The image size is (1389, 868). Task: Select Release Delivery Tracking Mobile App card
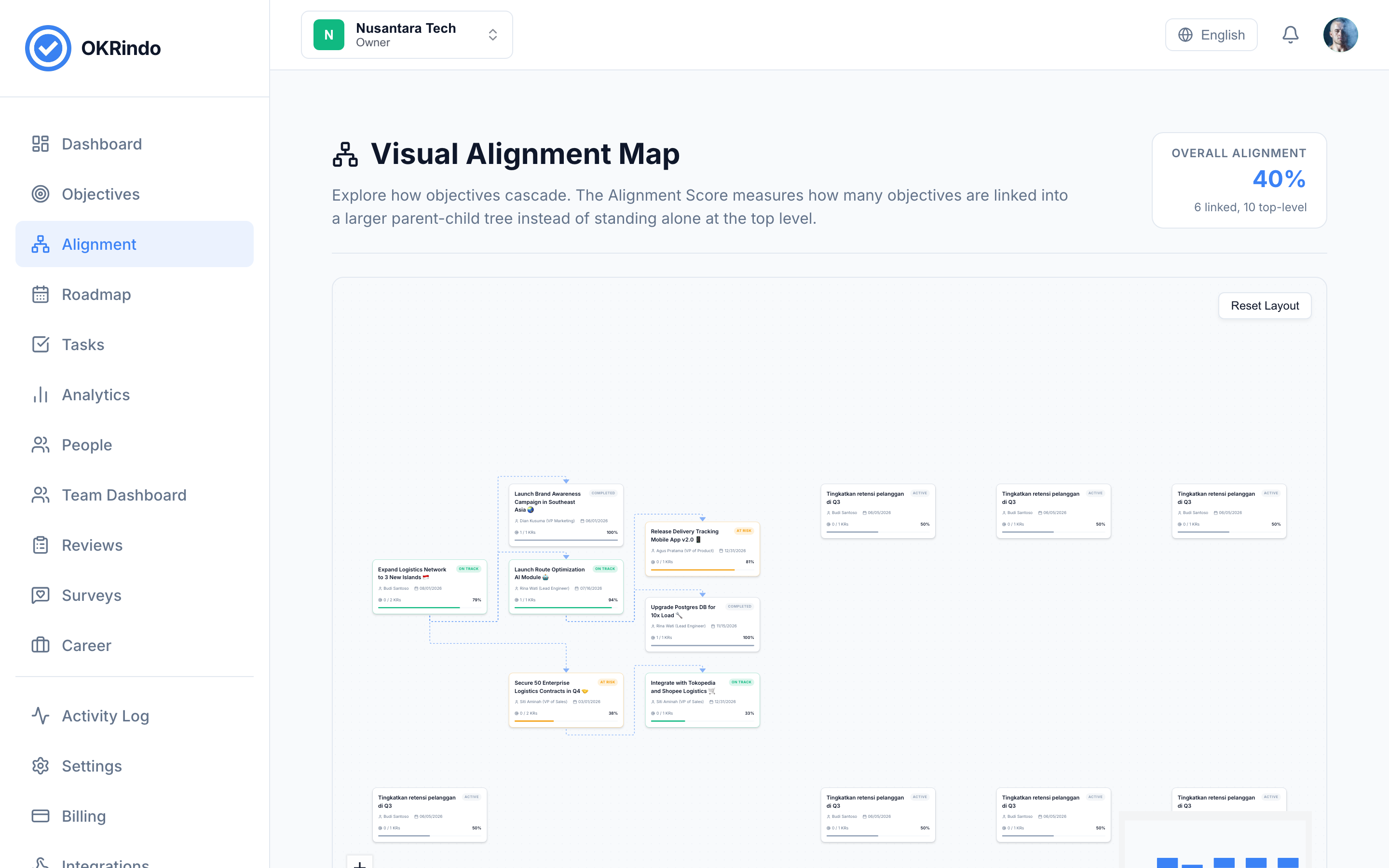point(702,549)
